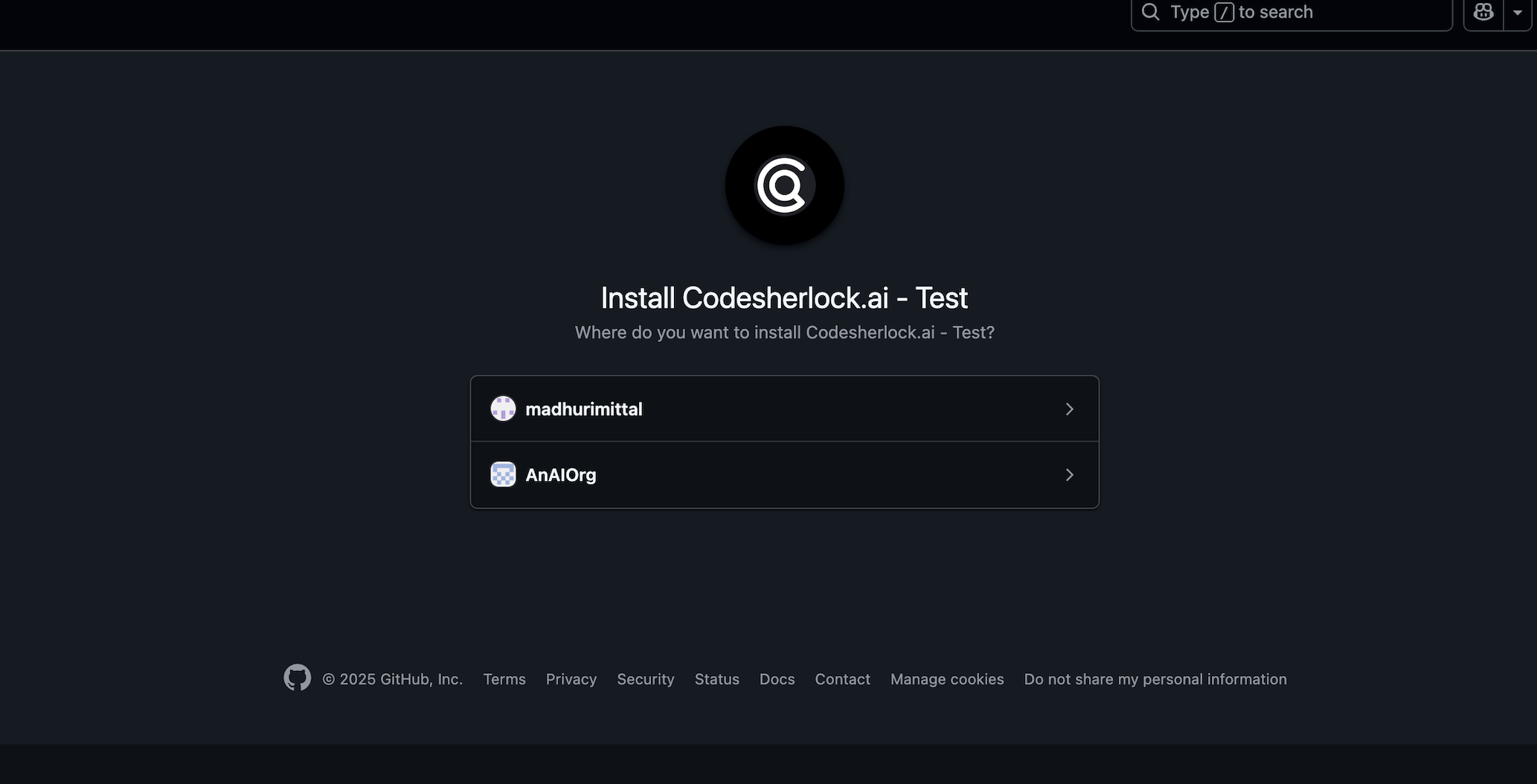Expand the chevron next to madhurimittal
The width and height of the screenshot is (1537, 784).
point(1069,408)
